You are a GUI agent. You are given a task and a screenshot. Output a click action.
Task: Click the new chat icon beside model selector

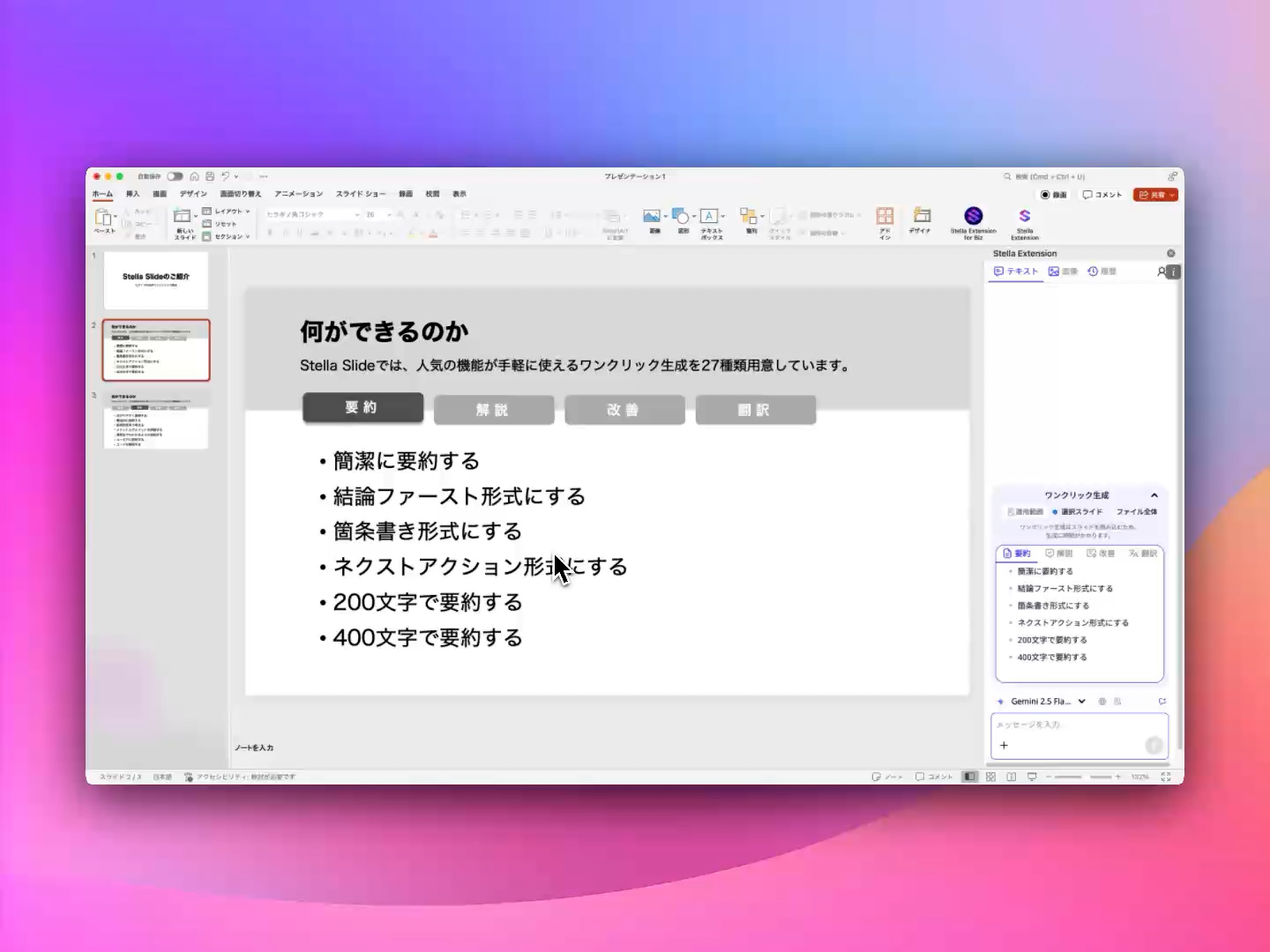[1162, 702]
